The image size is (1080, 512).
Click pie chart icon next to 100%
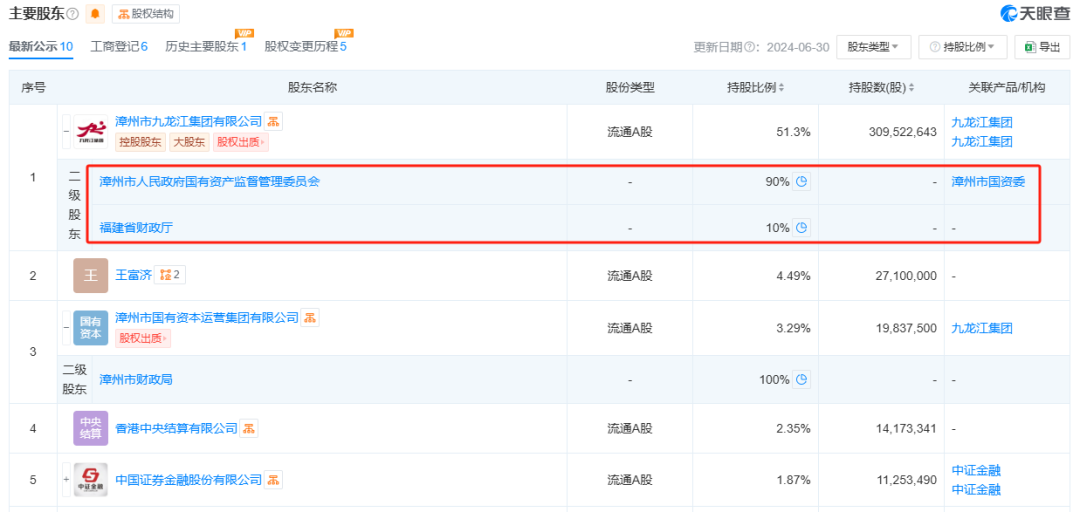(x=802, y=380)
